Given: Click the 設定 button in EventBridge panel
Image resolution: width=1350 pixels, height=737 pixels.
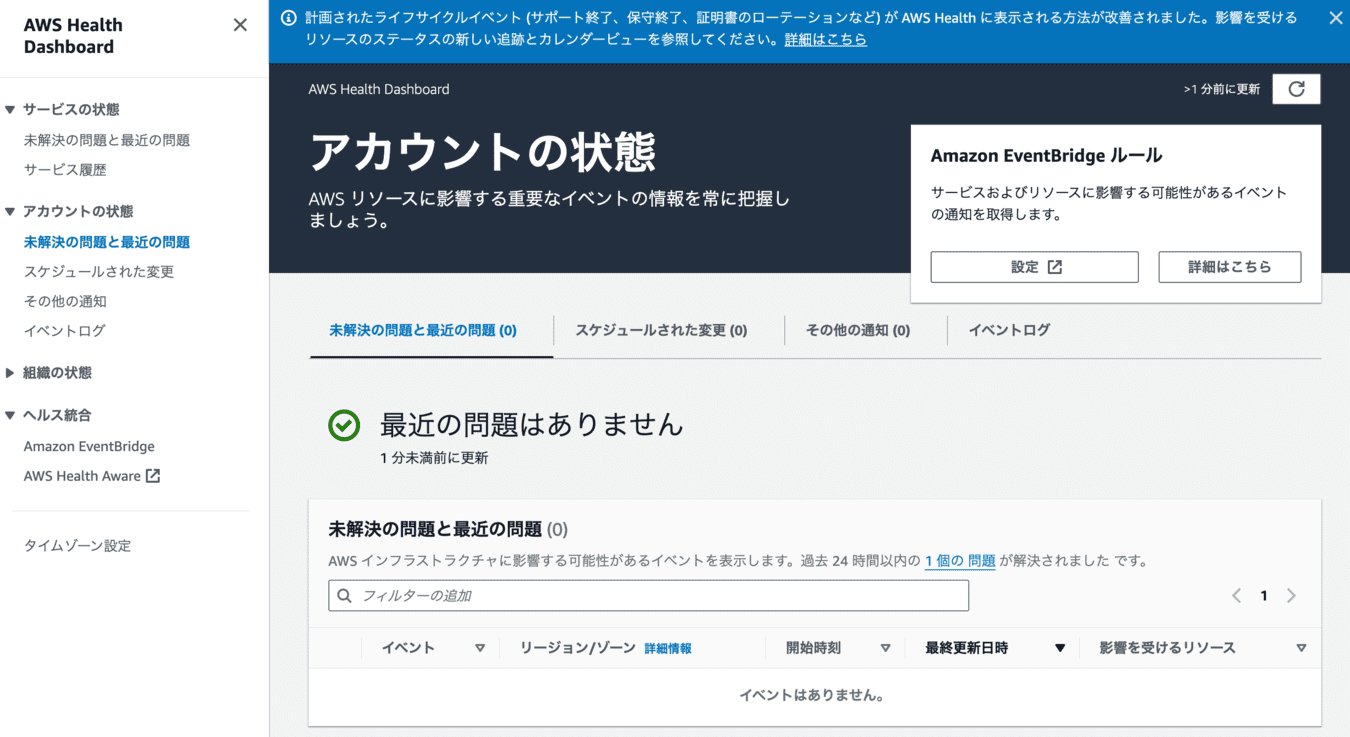Looking at the screenshot, I should pos(1034,267).
